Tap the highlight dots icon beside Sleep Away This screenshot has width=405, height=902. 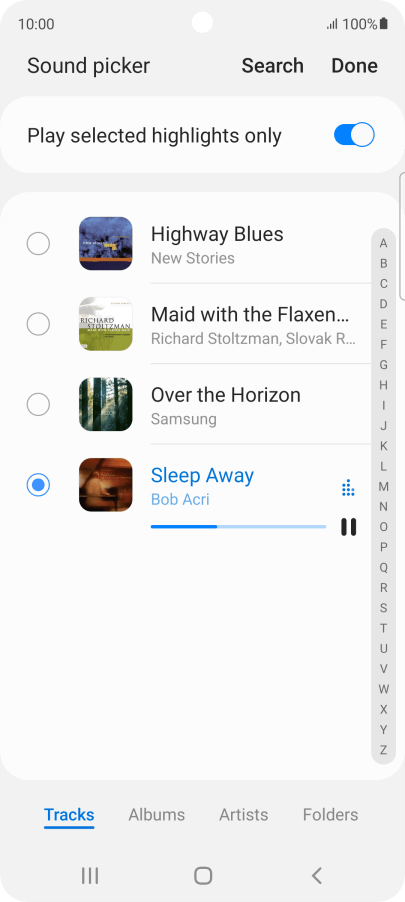tap(348, 488)
